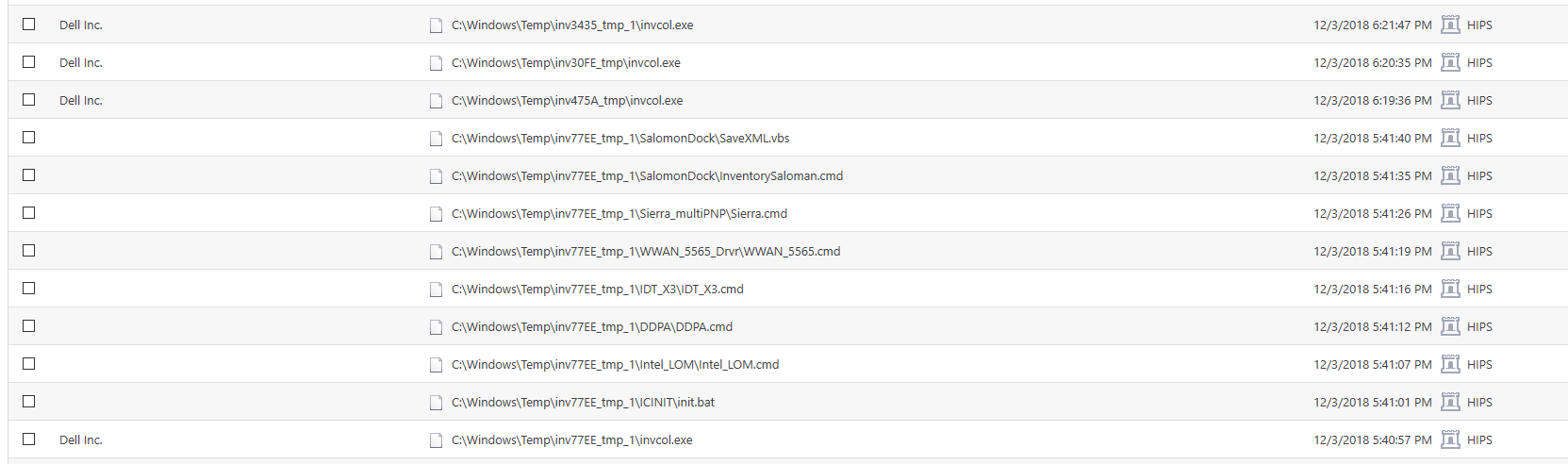Click HIPS icon on 5:41:16 PM row
This screenshot has height=464, width=1568.
(x=1450, y=289)
